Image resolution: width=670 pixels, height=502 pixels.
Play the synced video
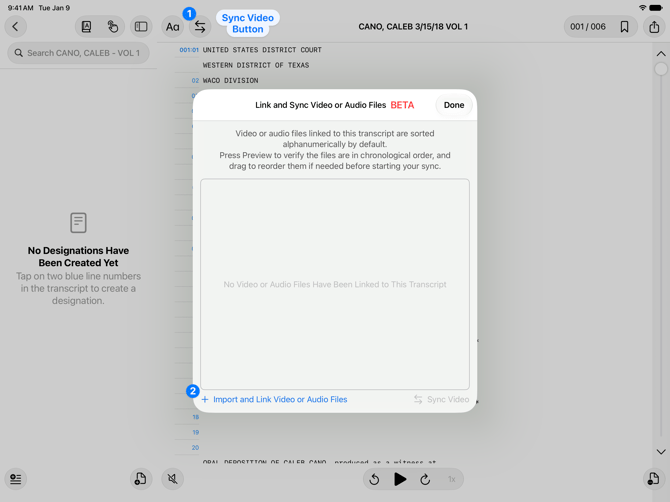(400, 479)
